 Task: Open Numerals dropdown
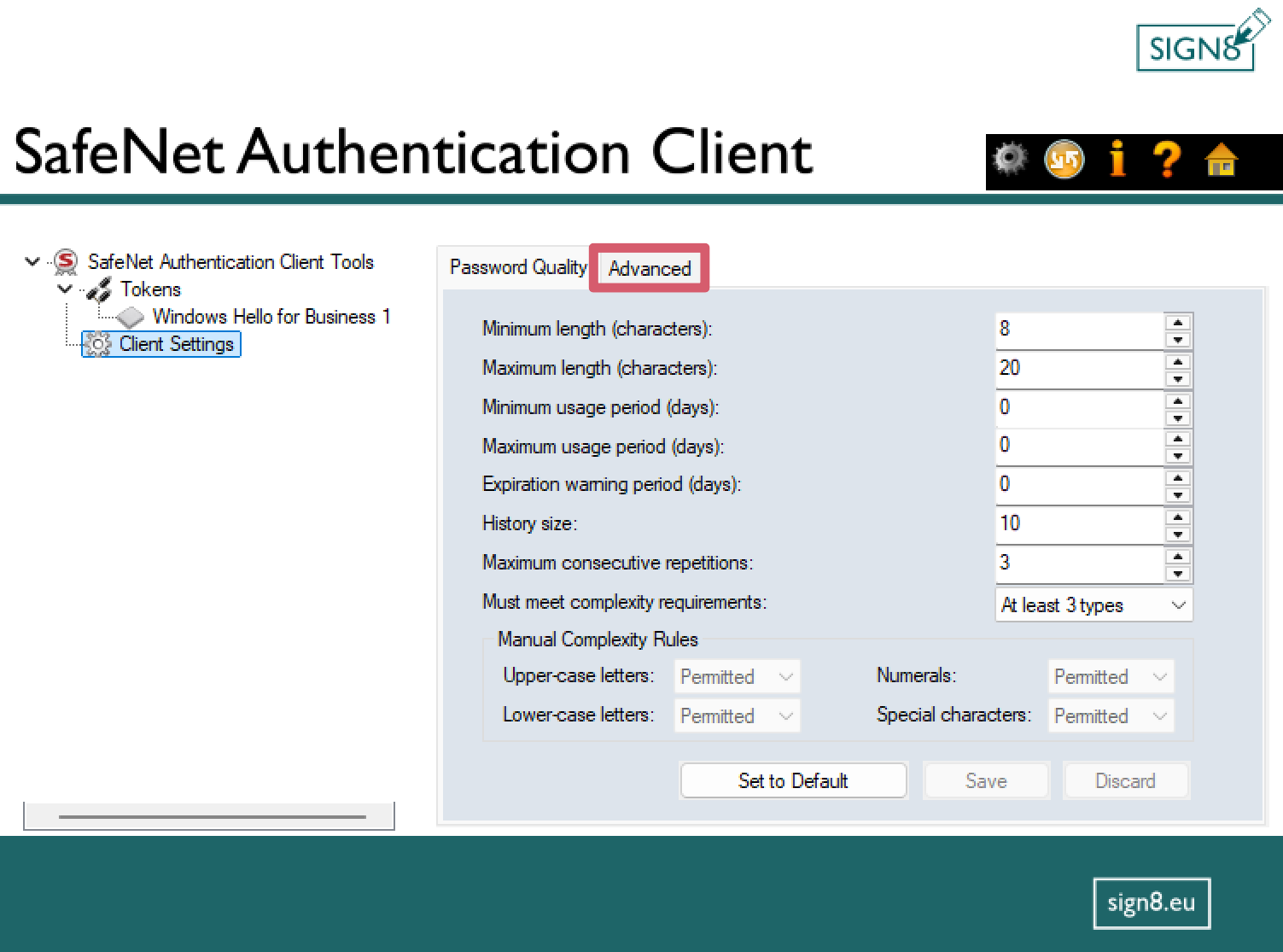[1111, 676]
